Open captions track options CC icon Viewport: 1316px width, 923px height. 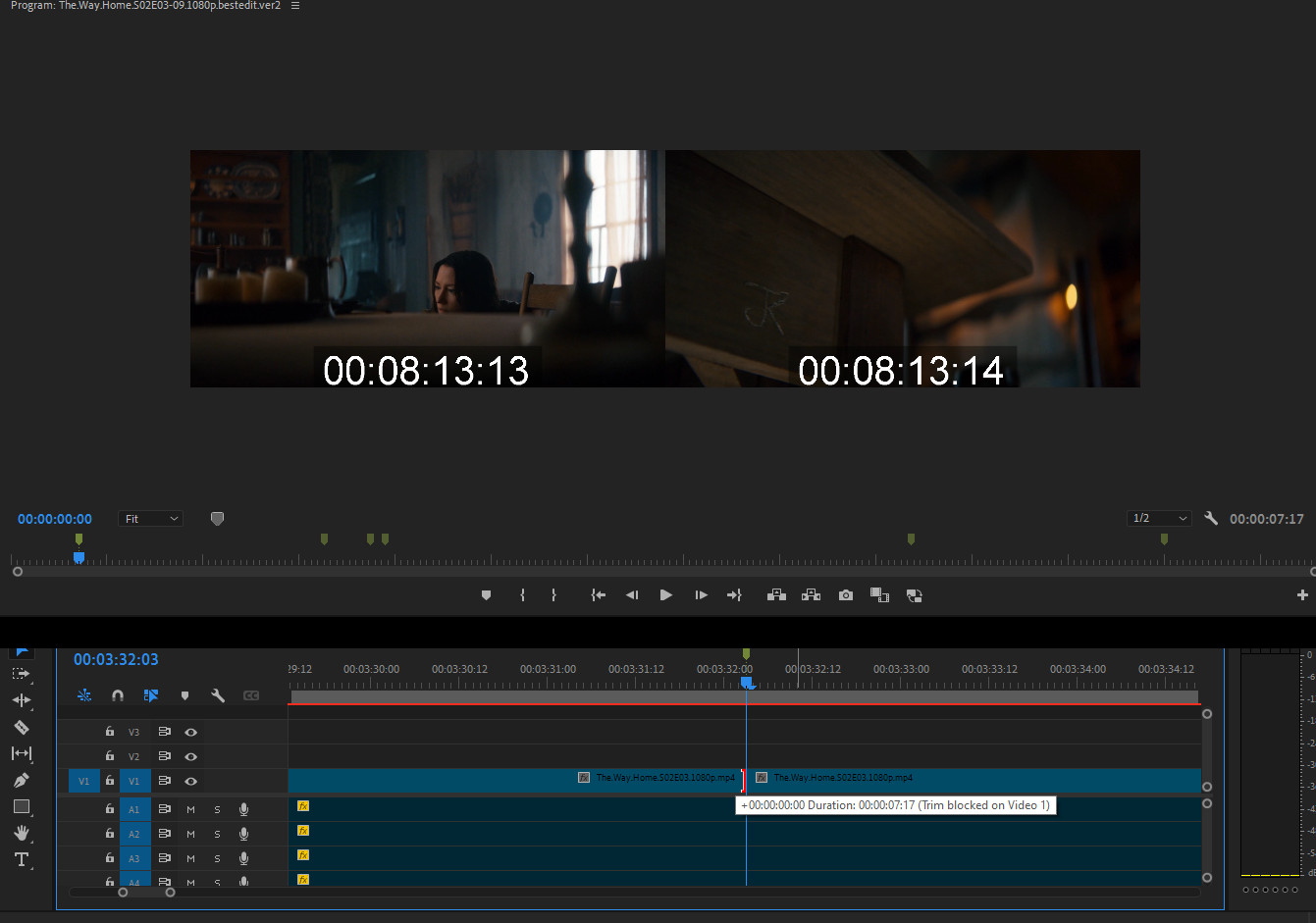point(251,695)
